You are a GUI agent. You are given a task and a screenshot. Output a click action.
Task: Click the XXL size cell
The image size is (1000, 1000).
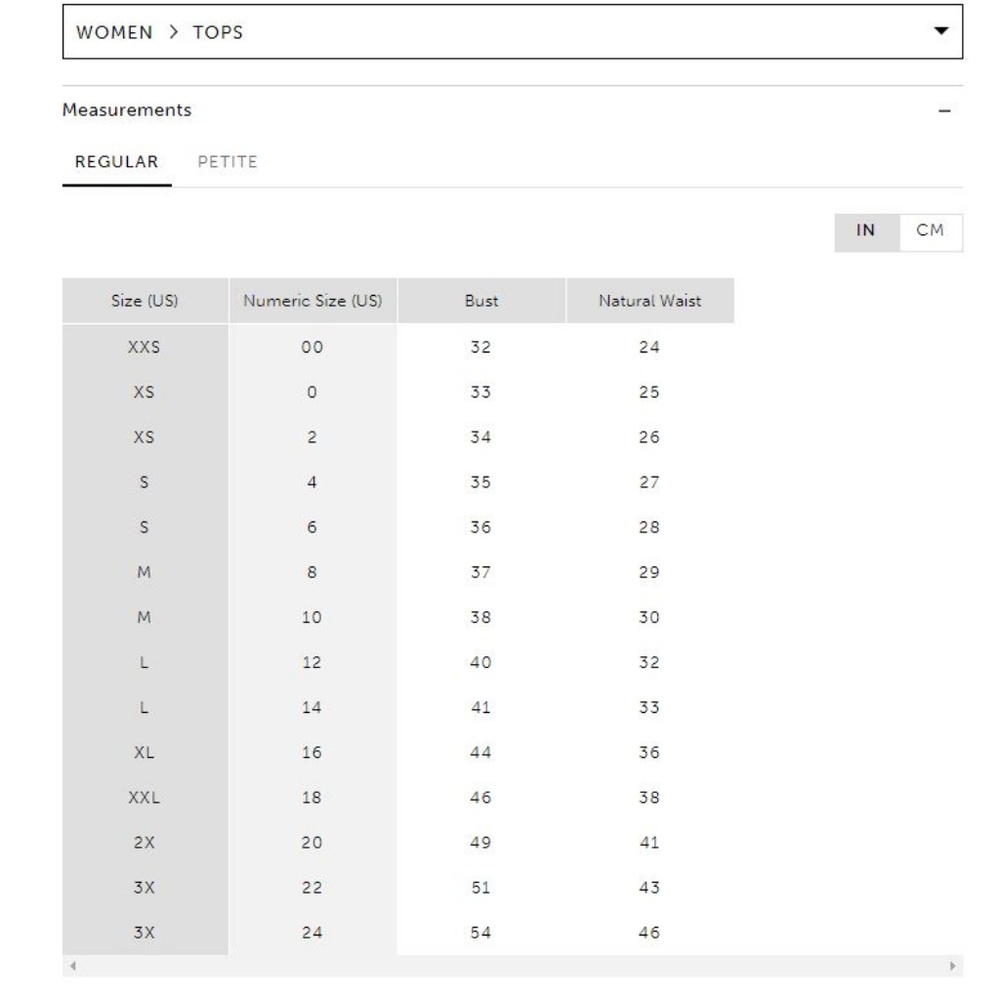point(145,798)
